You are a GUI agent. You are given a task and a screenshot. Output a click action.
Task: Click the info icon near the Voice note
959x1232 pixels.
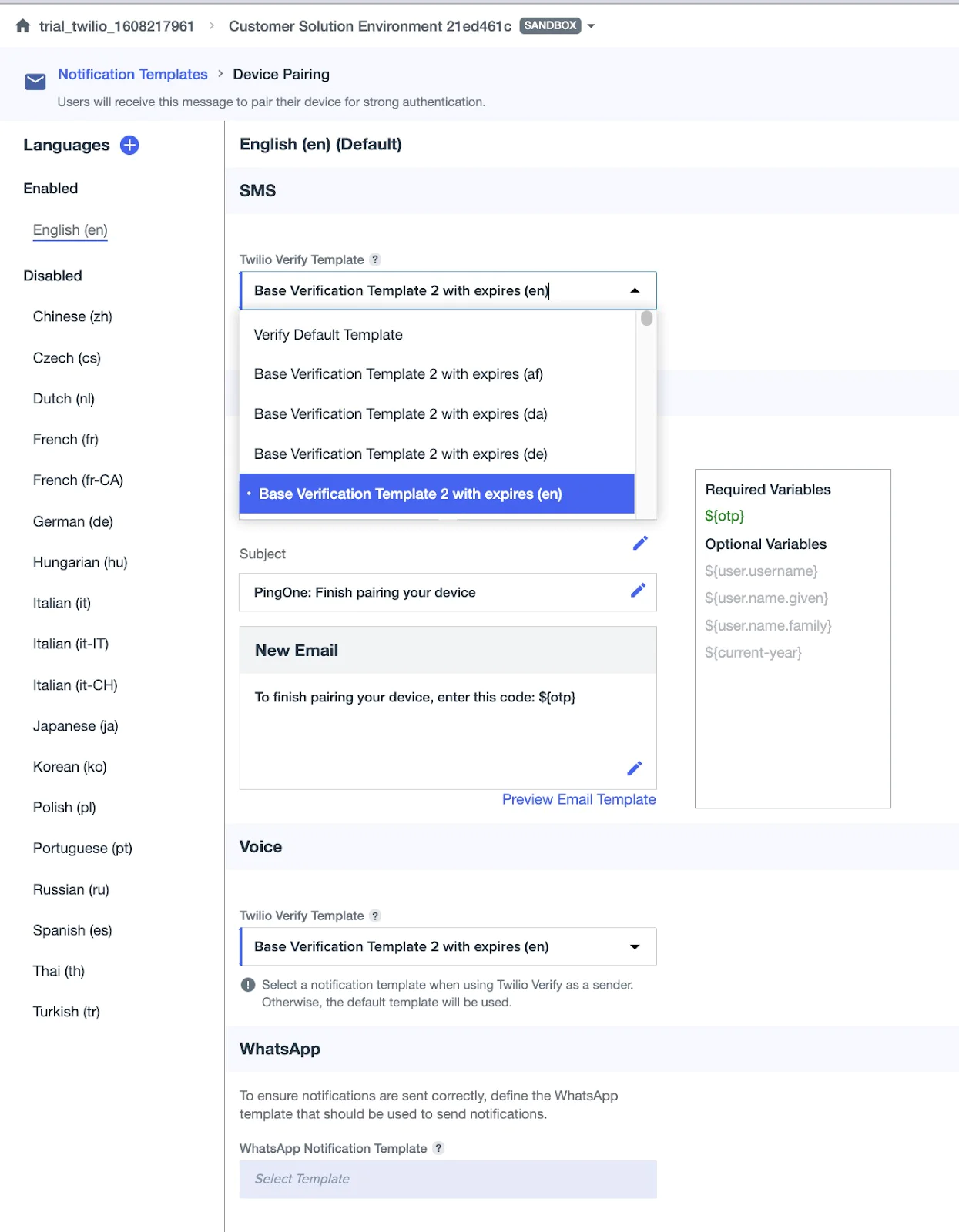pos(246,984)
